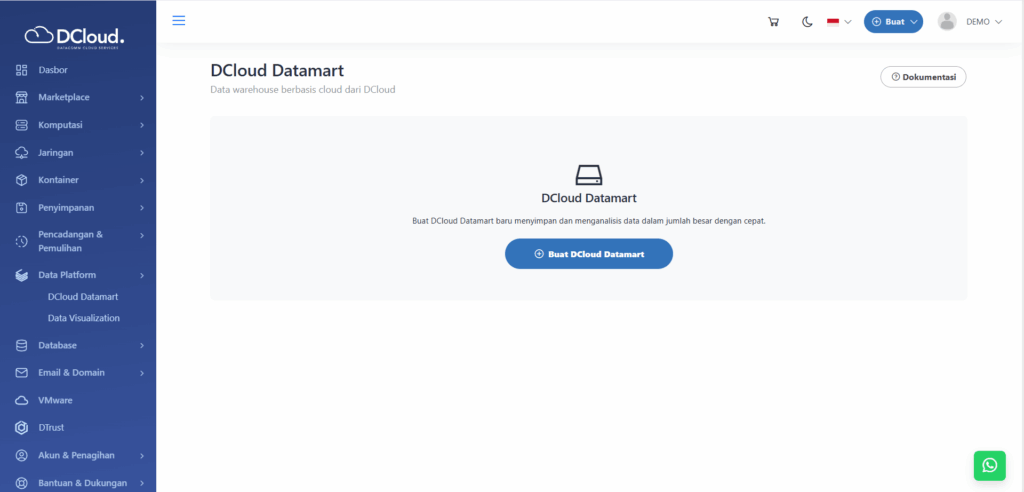Image resolution: width=1024 pixels, height=492 pixels.
Task: Click the Dasbor grid icon
Action: click(x=22, y=70)
